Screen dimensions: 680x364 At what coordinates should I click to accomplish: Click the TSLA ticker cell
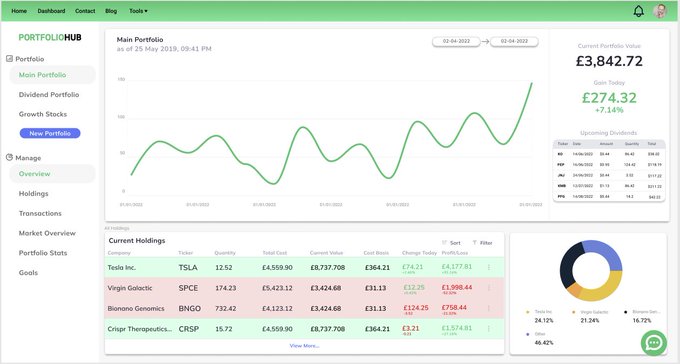[x=188, y=268]
